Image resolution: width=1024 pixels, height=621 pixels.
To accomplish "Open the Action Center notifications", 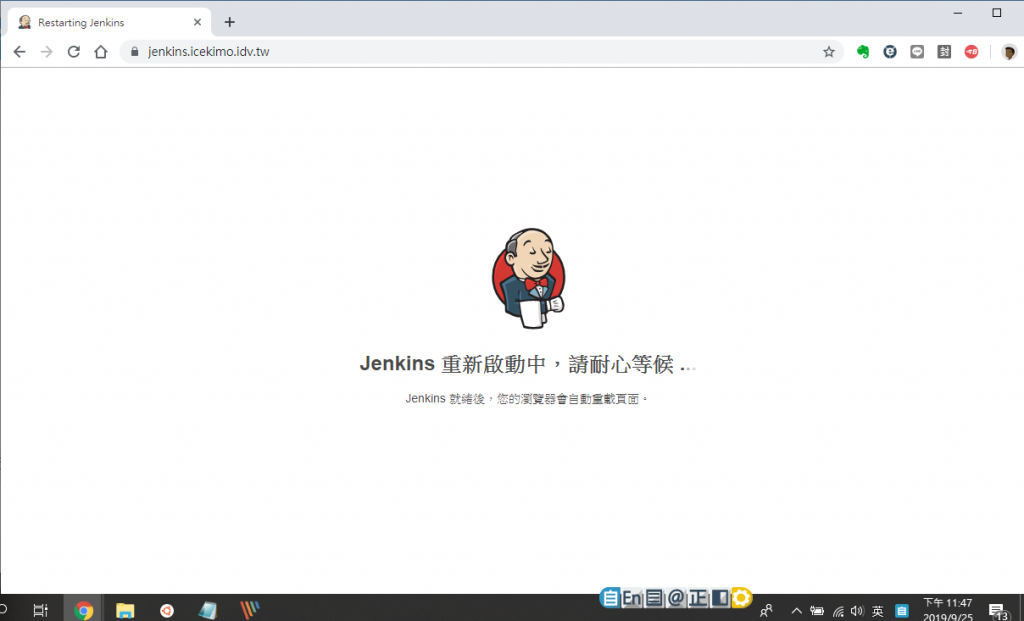I will coord(998,611).
